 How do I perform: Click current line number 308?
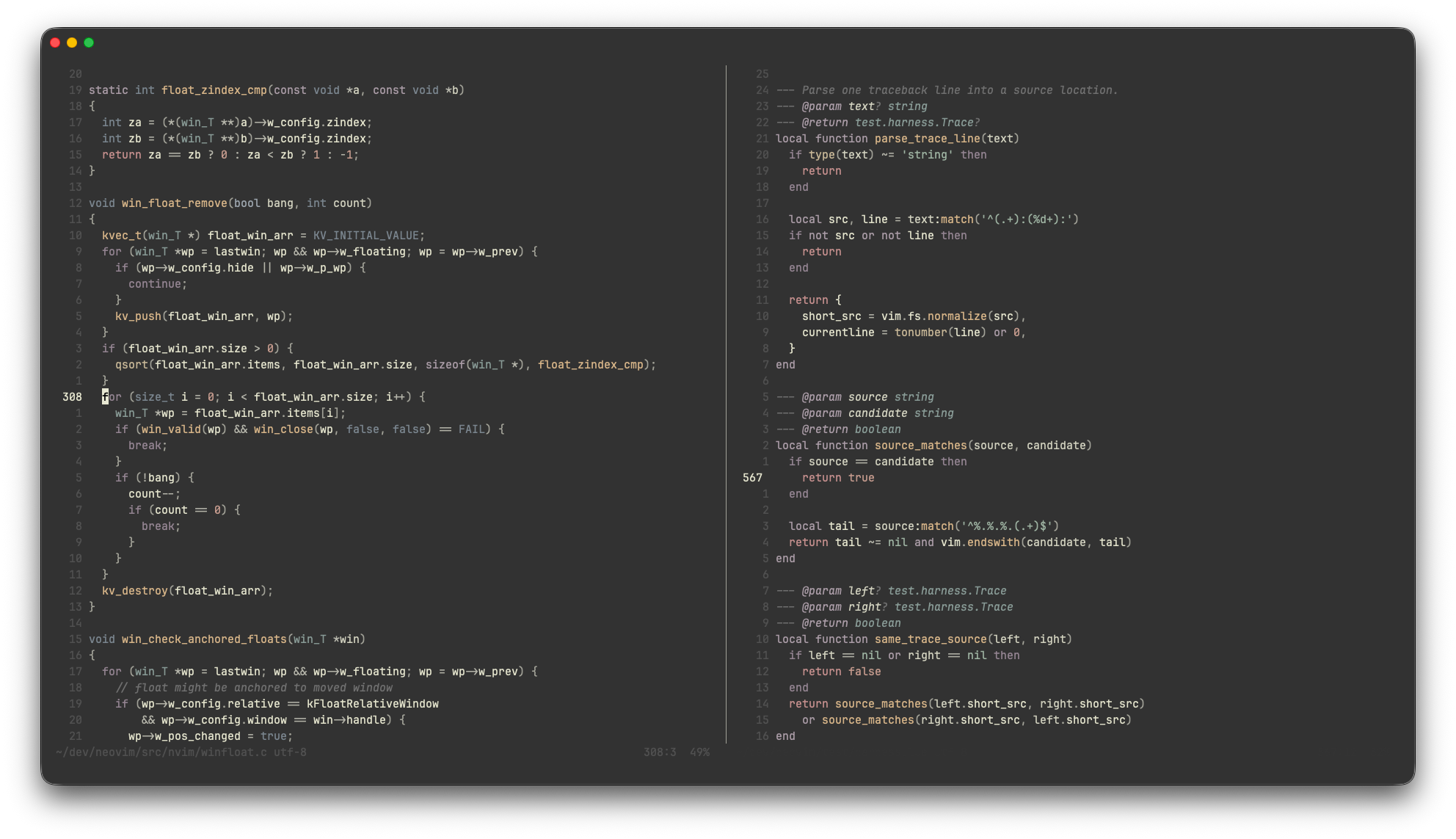pyautogui.click(x=72, y=397)
